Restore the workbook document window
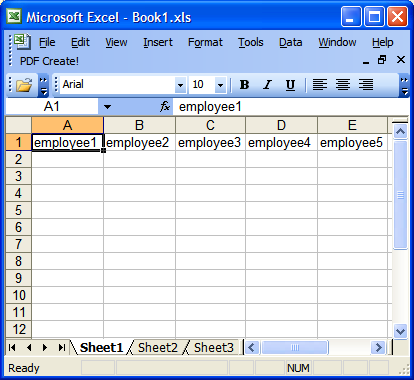This screenshot has height=380, width=414. coord(382,60)
